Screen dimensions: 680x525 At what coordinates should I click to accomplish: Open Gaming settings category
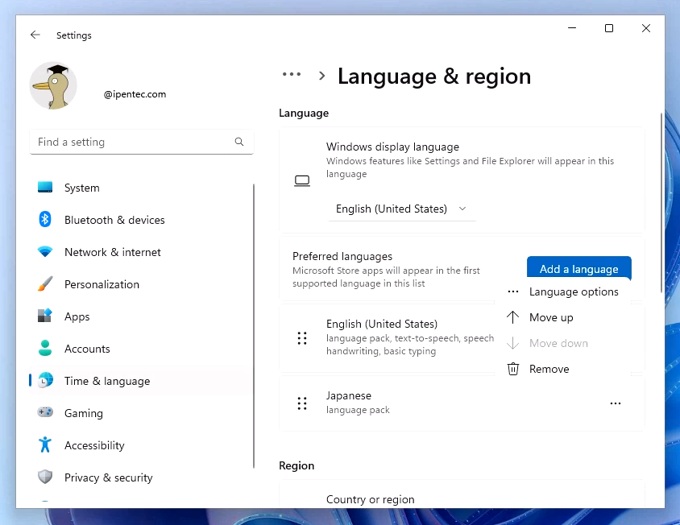(x=141, y=413)
